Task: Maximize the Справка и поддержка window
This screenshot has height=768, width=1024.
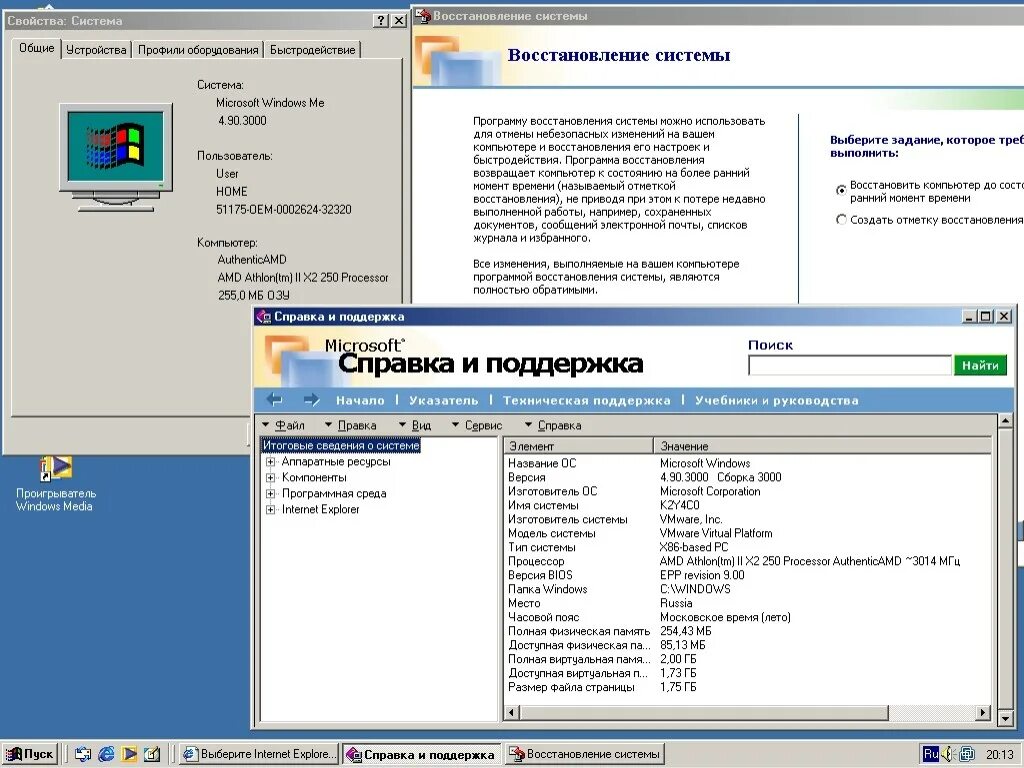Action: tap(985, 317)
